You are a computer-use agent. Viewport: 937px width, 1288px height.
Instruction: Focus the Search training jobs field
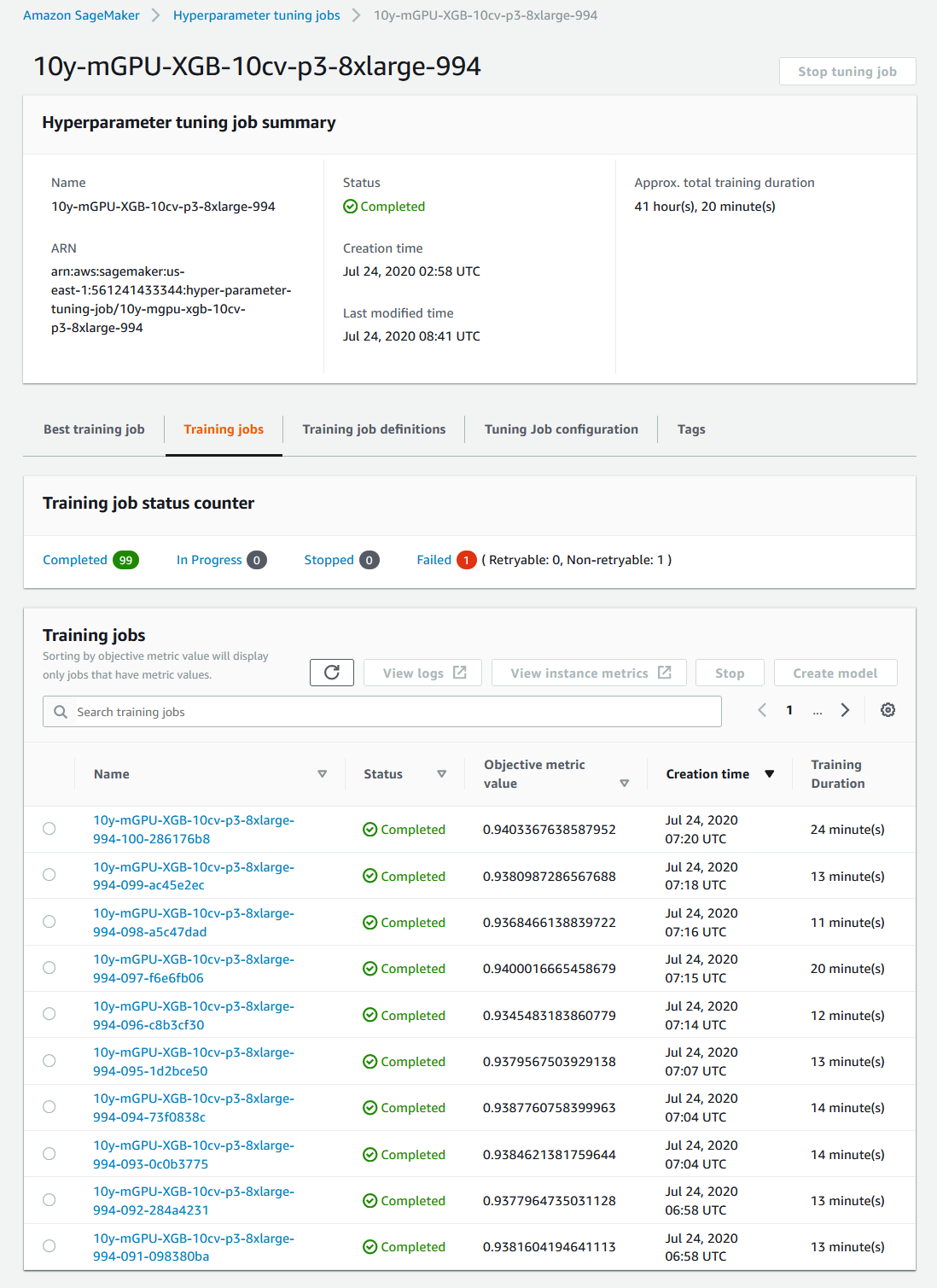click(x=393, y=712)
